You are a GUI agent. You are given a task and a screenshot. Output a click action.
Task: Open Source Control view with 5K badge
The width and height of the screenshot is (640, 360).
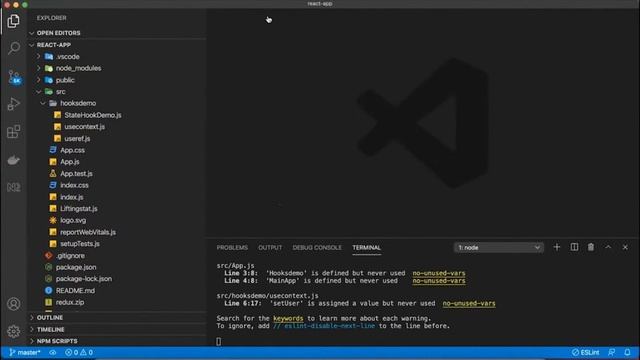[14, 77]
